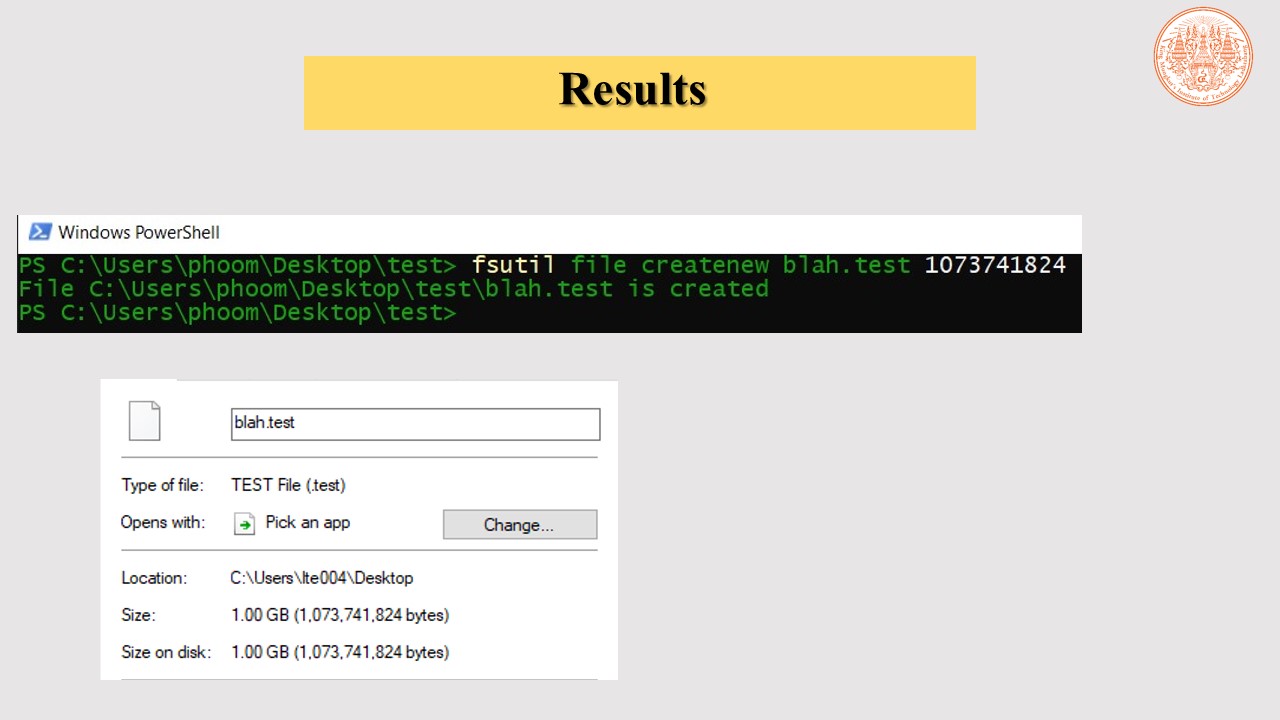Click the "Pick an app" text
The height and width of the screenshot is (720, 1280).
click(307, 523)
